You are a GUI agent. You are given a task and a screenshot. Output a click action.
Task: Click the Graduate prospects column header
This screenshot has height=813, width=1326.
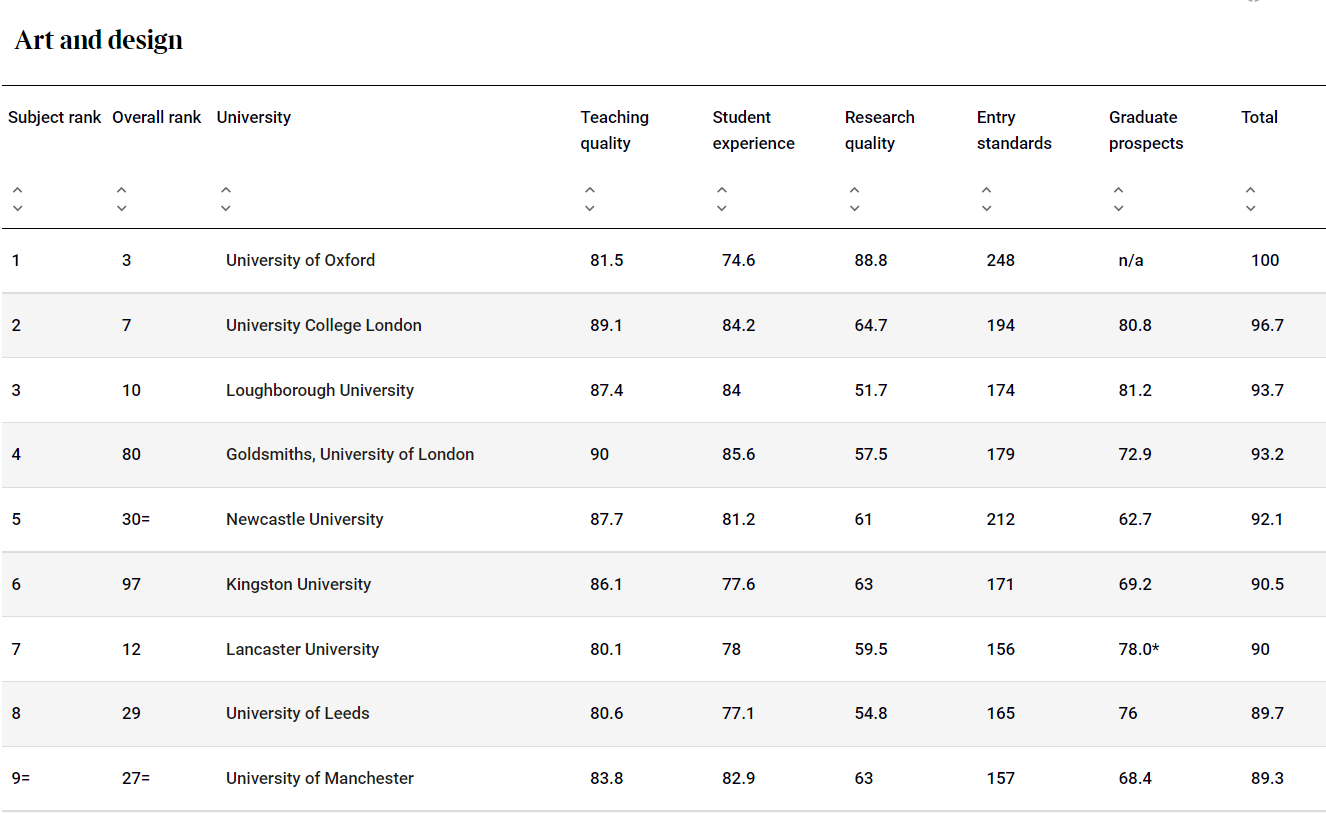1146,130
